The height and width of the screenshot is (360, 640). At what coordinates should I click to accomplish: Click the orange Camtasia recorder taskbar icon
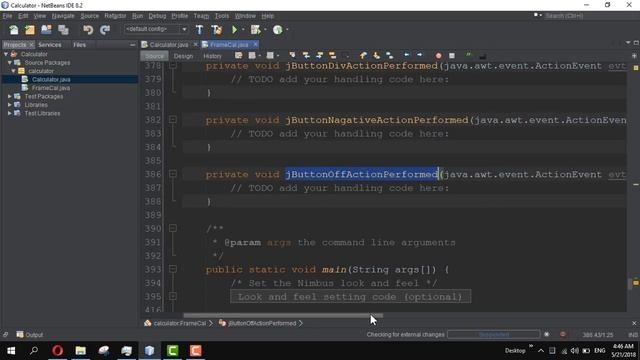tap(196, 350)
